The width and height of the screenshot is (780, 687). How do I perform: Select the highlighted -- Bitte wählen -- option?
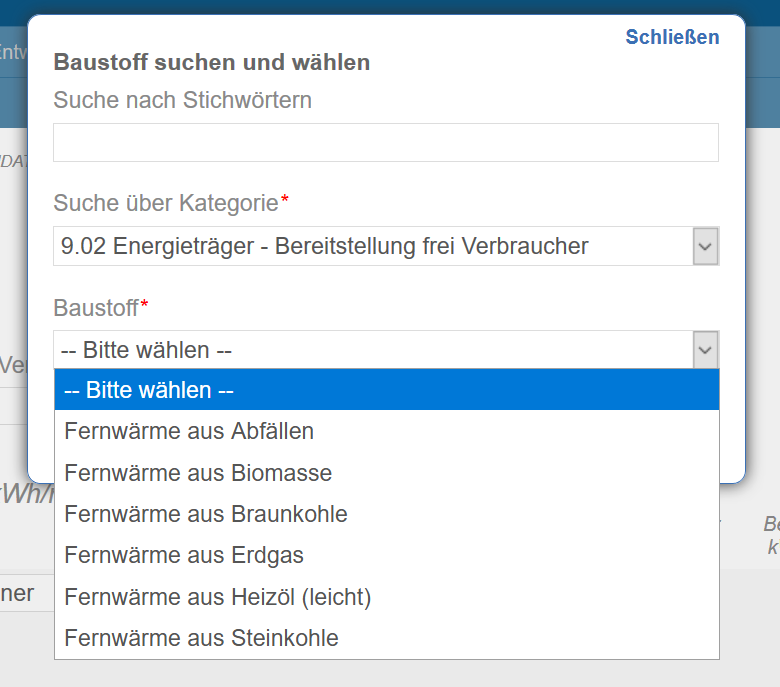(x=387, y=390)
